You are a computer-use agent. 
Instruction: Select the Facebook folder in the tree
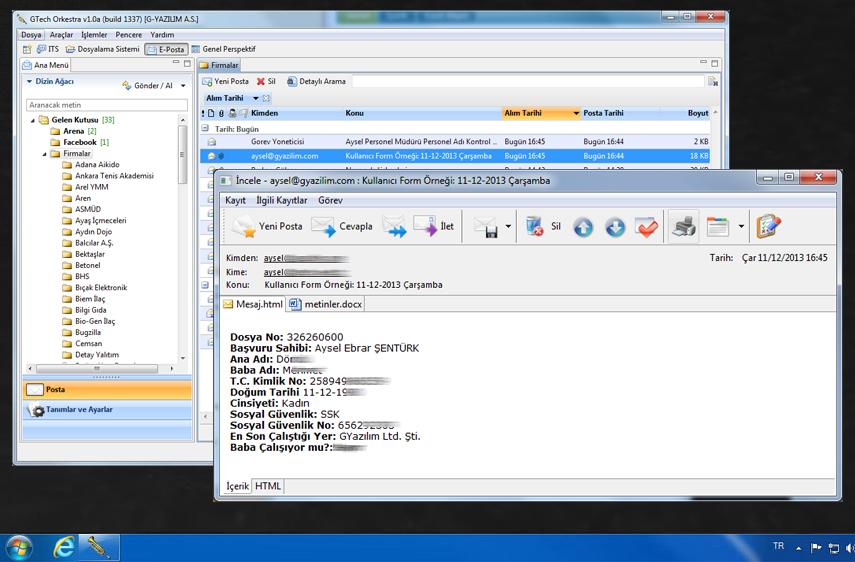tap(80, 142)
